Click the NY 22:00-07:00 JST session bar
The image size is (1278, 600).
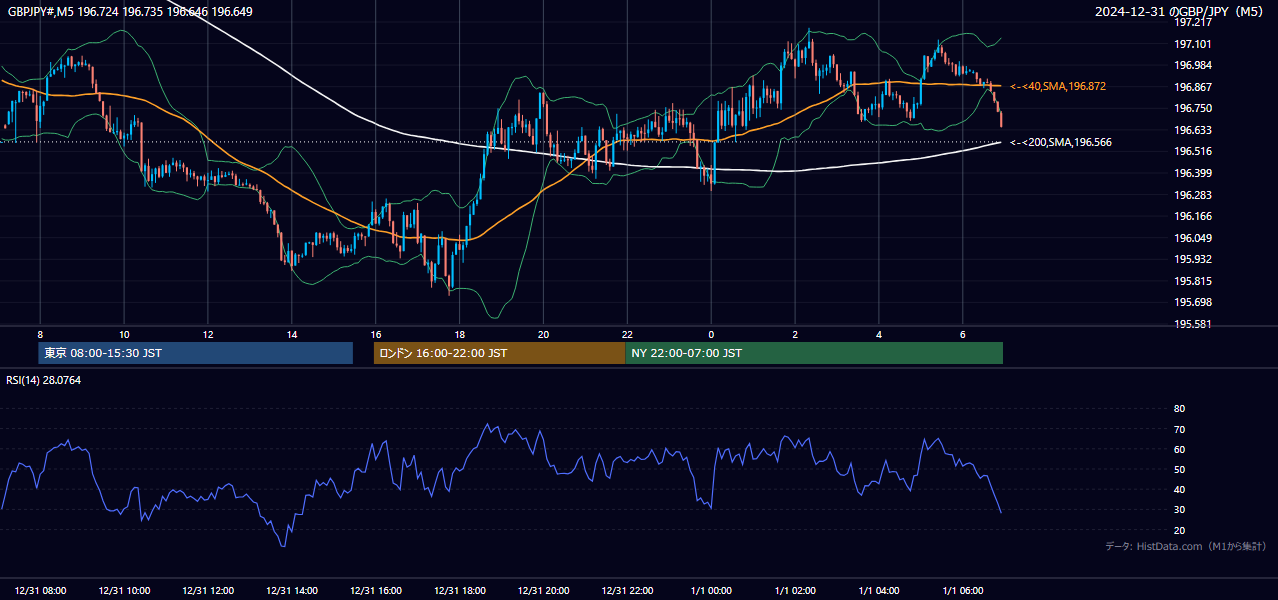(x=814, y=353)
